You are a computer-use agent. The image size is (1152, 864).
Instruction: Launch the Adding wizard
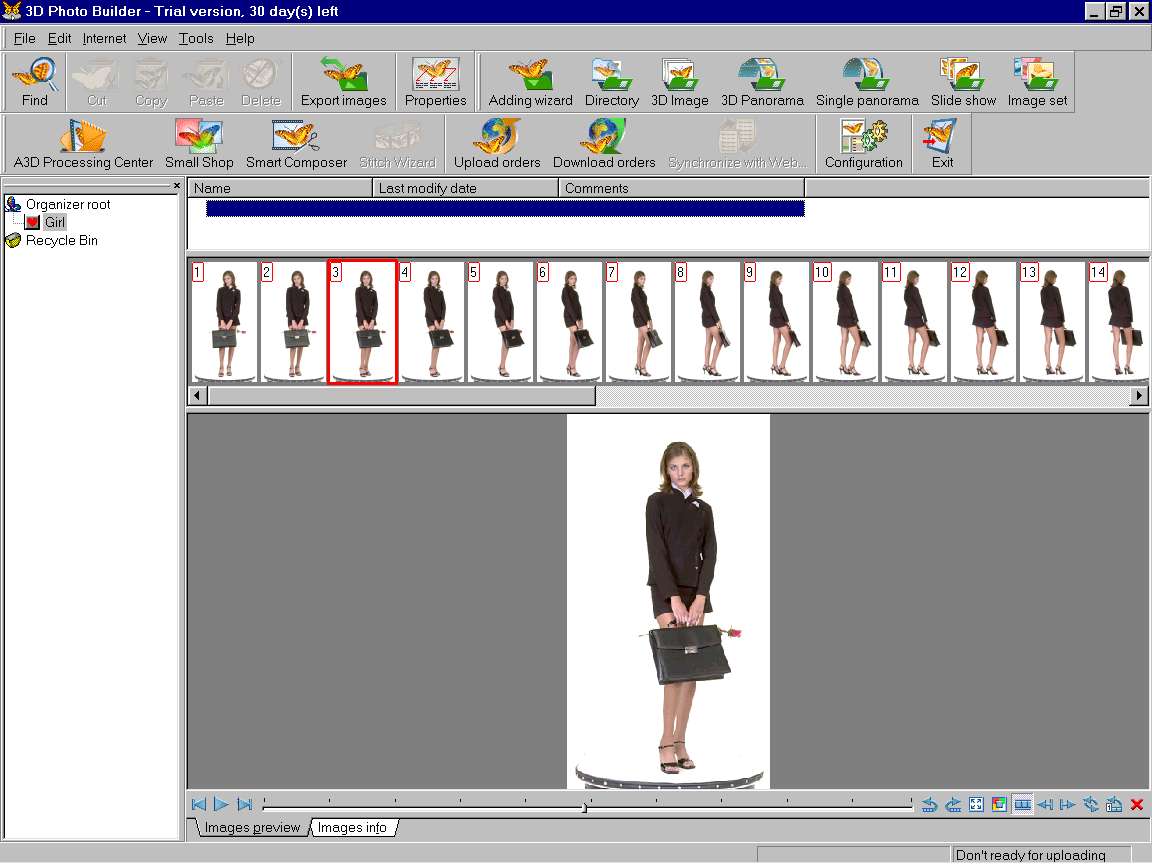tap(530, 82)
